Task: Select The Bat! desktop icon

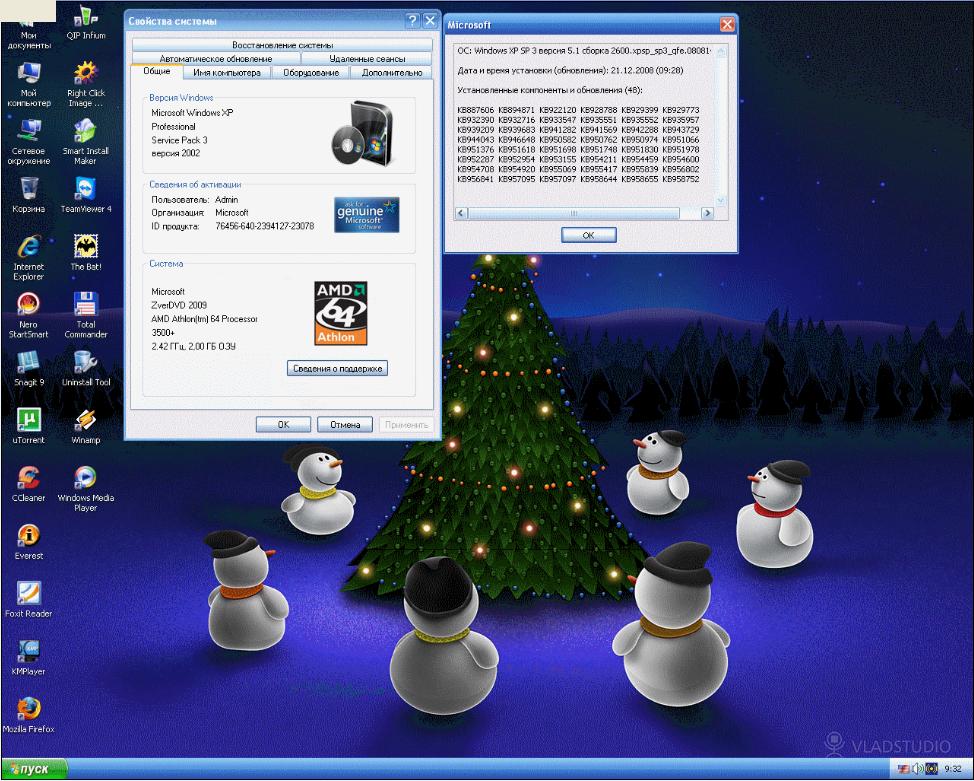Action: pos(86,253)
